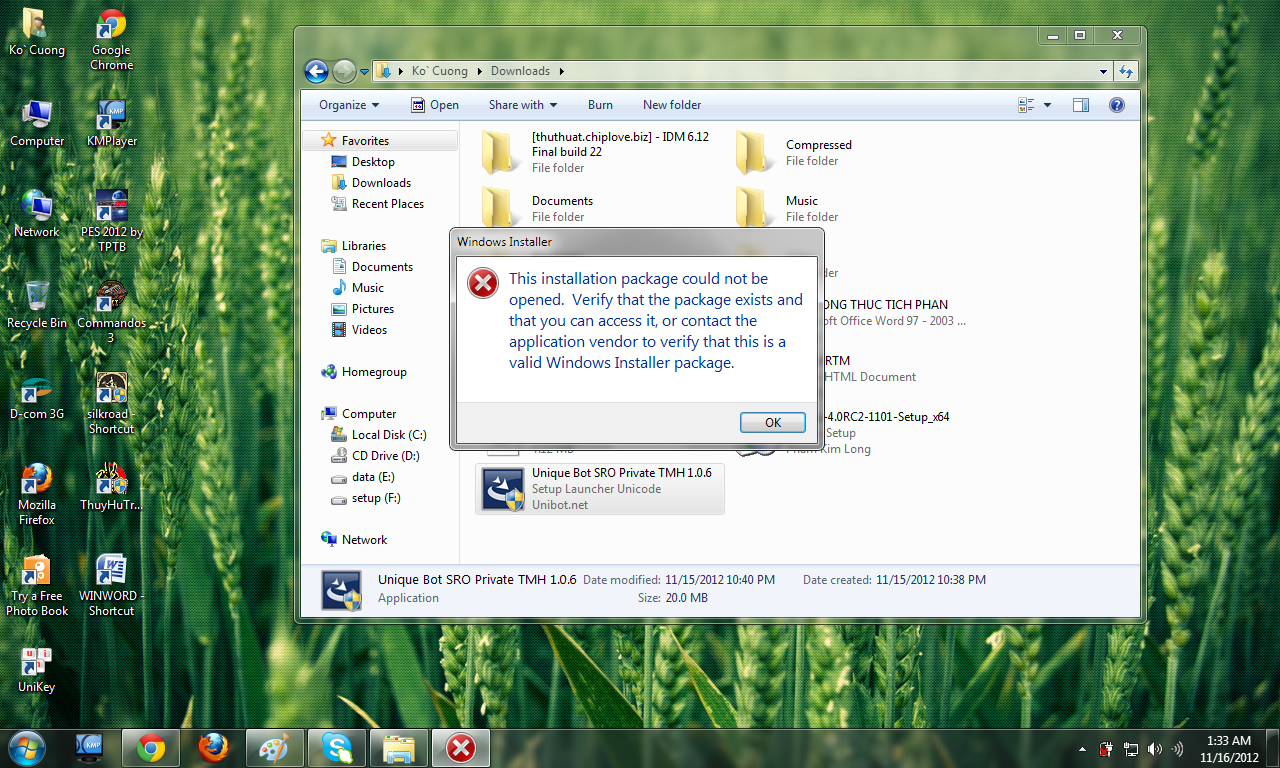Click Burn in the Explorer toolbar
The image size is (1280, 768).
(600, 105)
